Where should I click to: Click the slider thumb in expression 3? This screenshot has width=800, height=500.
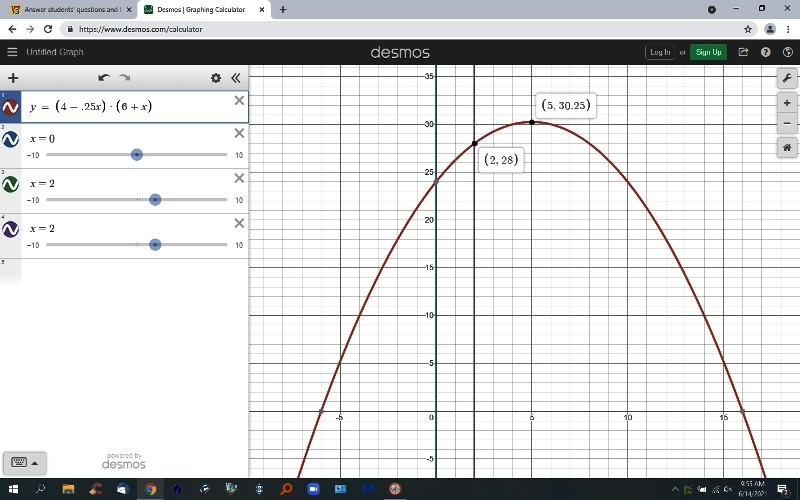click(155, 199)
